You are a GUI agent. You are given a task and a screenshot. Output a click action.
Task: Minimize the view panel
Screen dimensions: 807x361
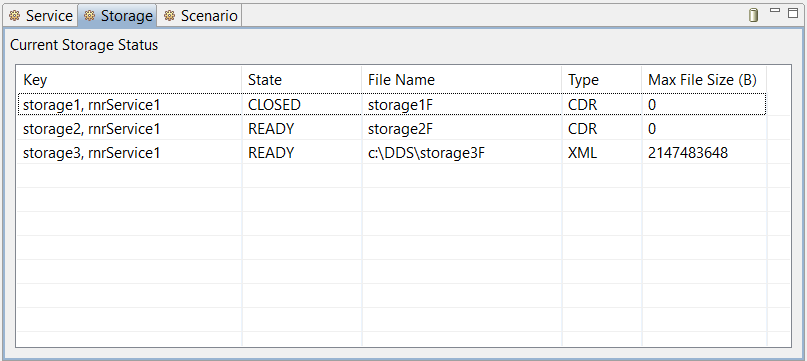pos(775,11)
